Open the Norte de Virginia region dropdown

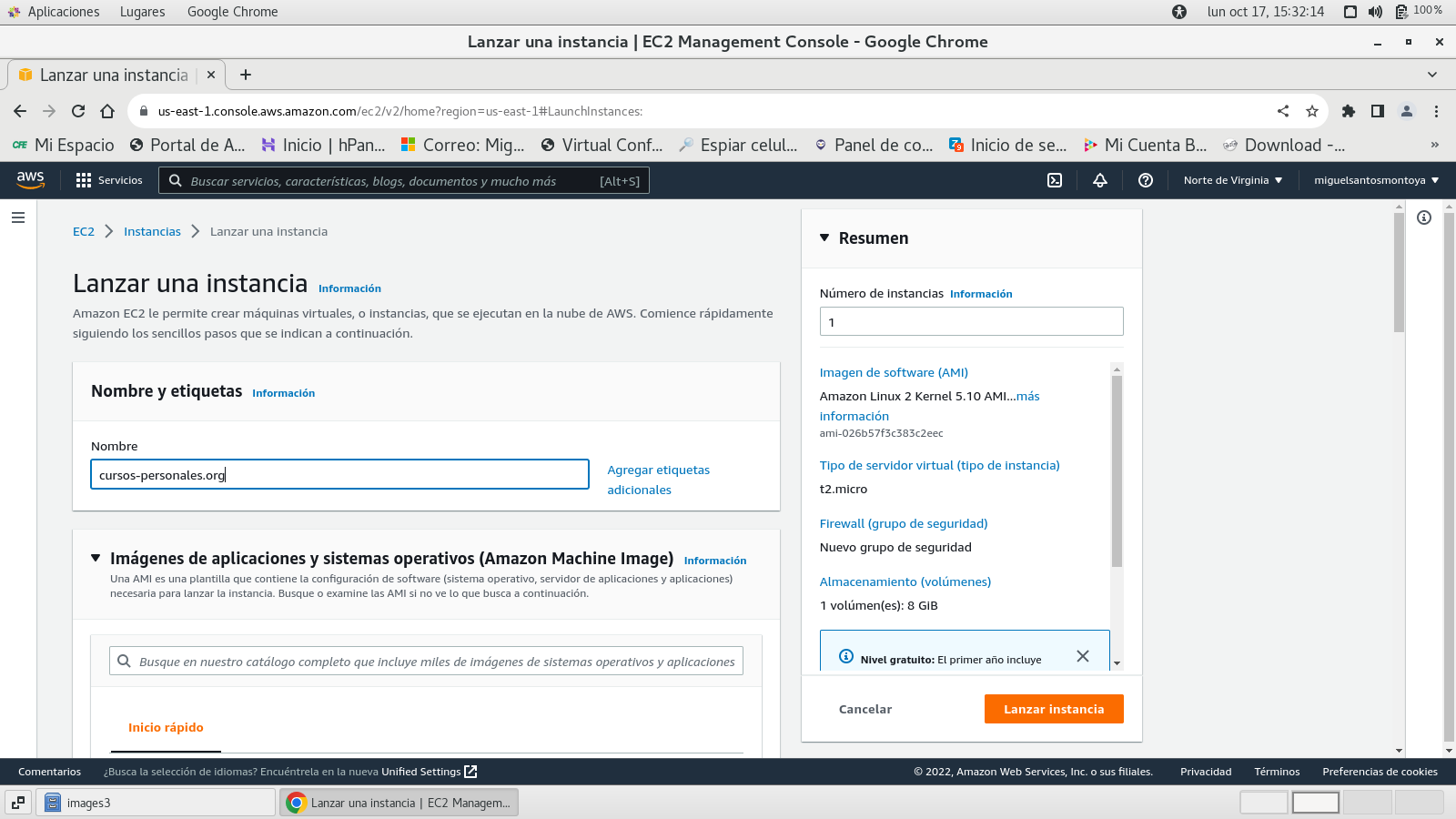click(1233, 180)
